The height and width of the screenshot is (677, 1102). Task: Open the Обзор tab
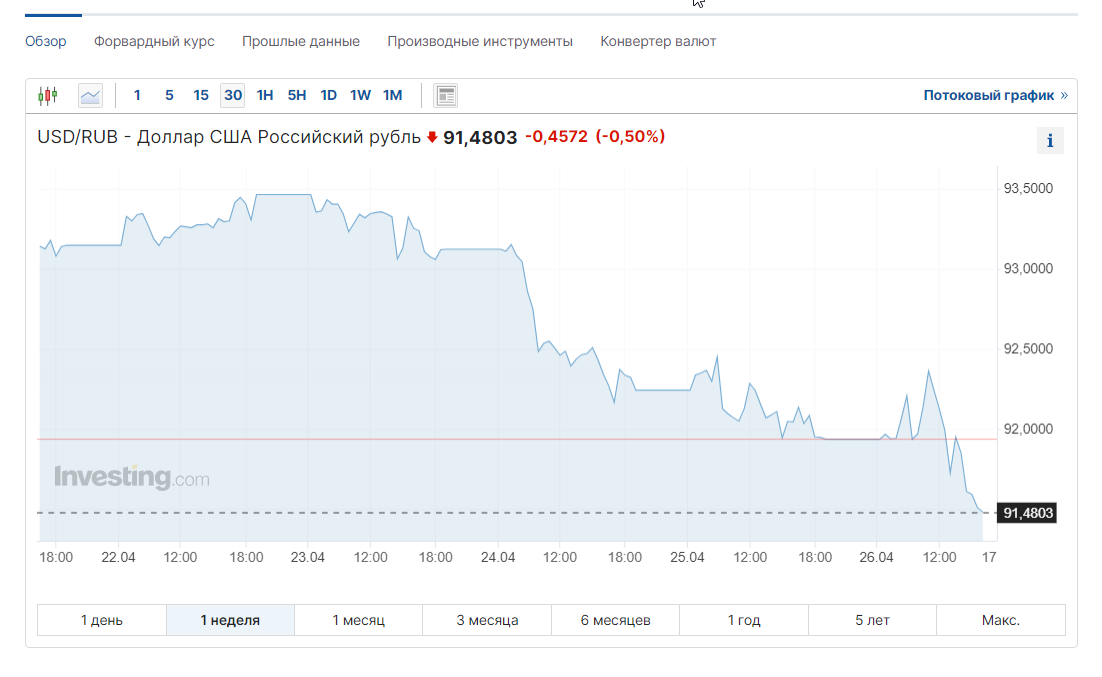click(x=46, y=41)
